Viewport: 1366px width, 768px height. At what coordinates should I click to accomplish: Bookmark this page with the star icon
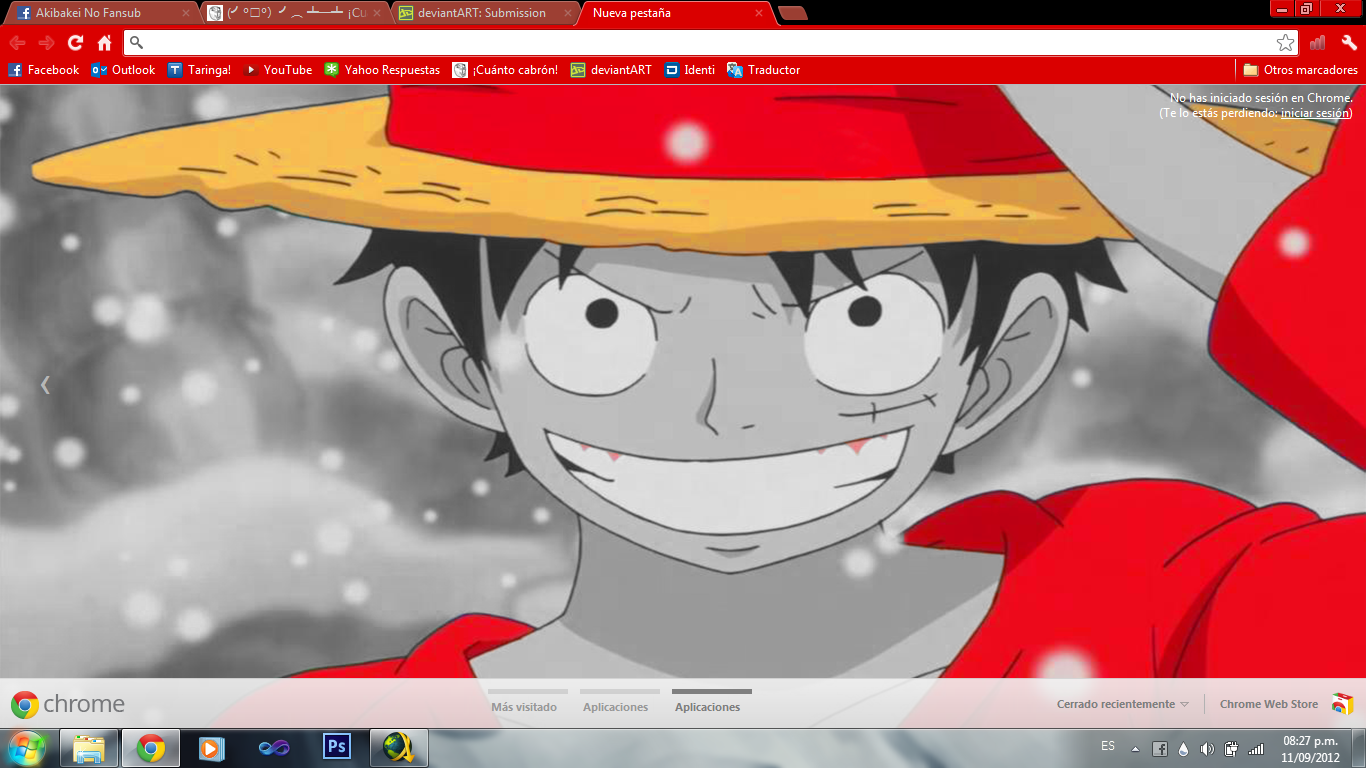click(1288, 43)
